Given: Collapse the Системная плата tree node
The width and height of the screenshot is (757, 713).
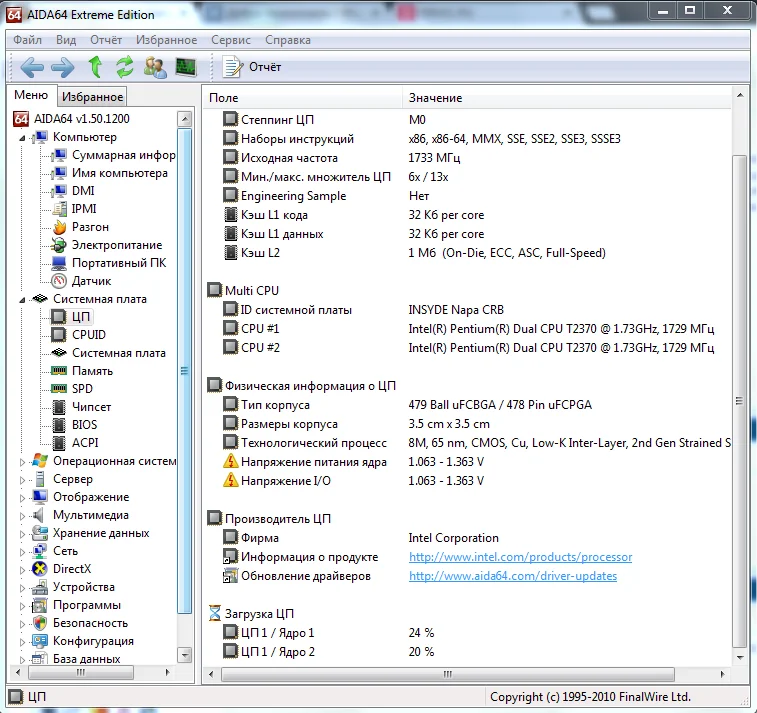Looking at the screenshot, I should click(x=22, y=299).
